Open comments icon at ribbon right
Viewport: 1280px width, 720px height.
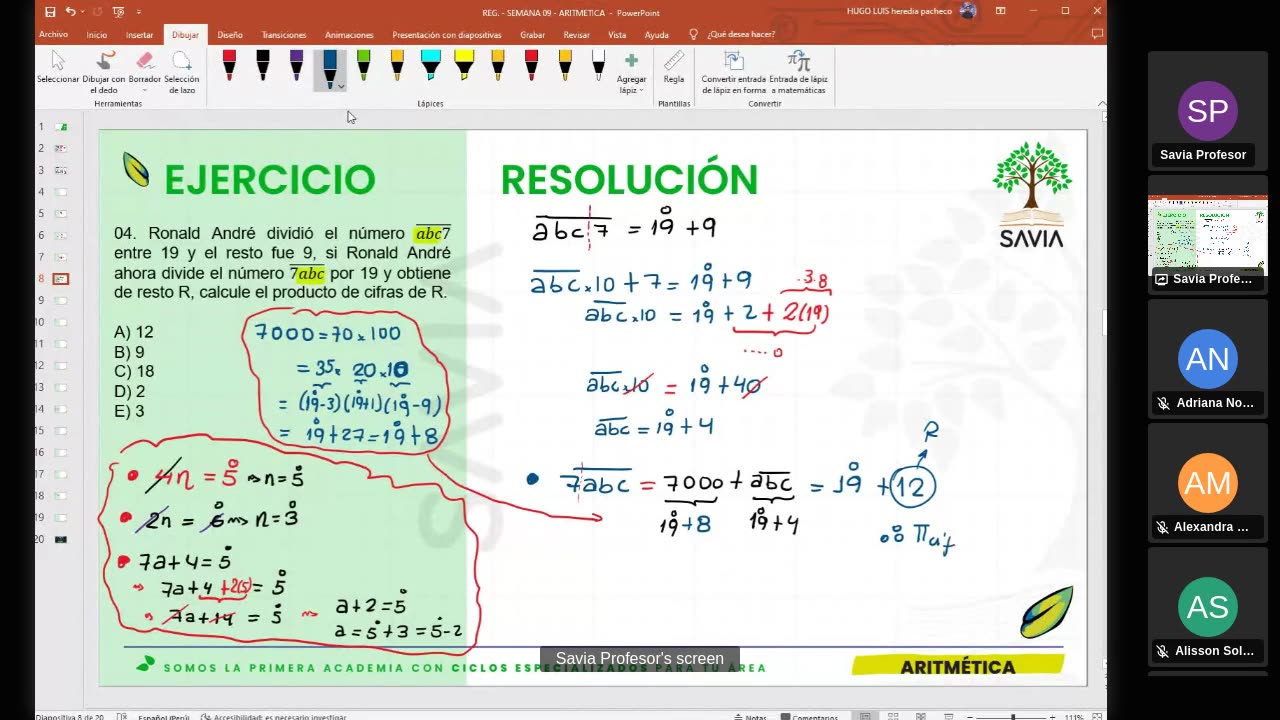click(1097, 34)
